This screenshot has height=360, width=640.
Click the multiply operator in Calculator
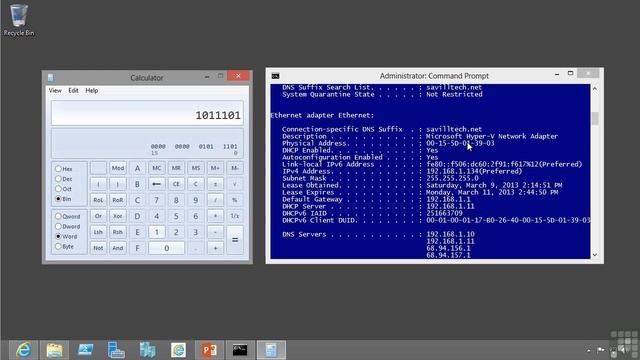pos(215,216)
